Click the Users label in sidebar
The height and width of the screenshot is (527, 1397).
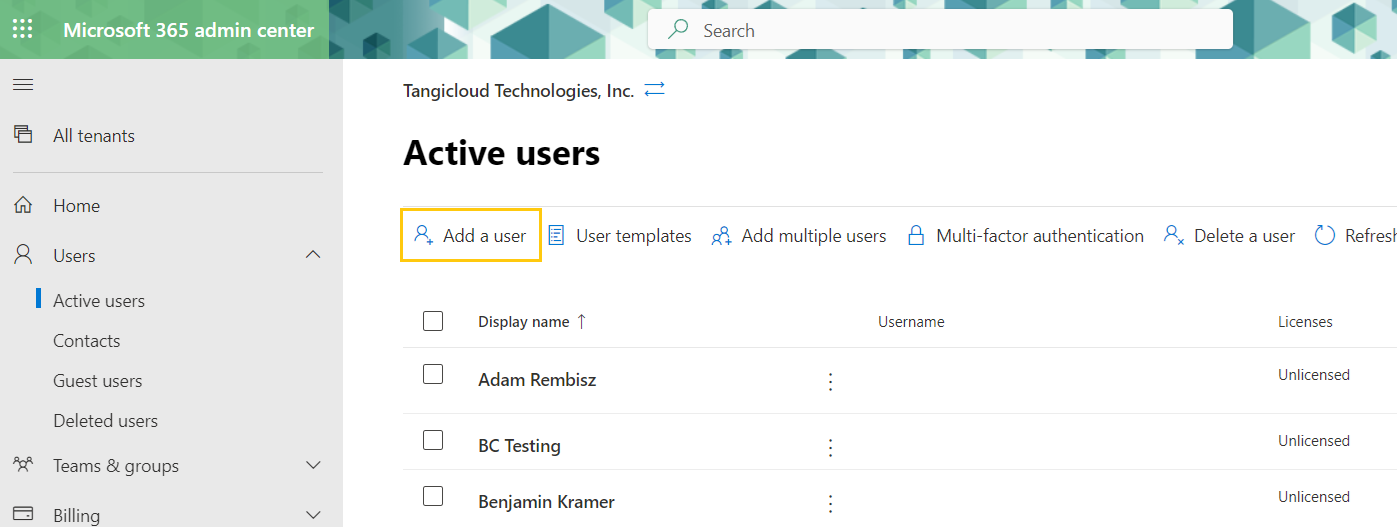click(x=74, y=256)
